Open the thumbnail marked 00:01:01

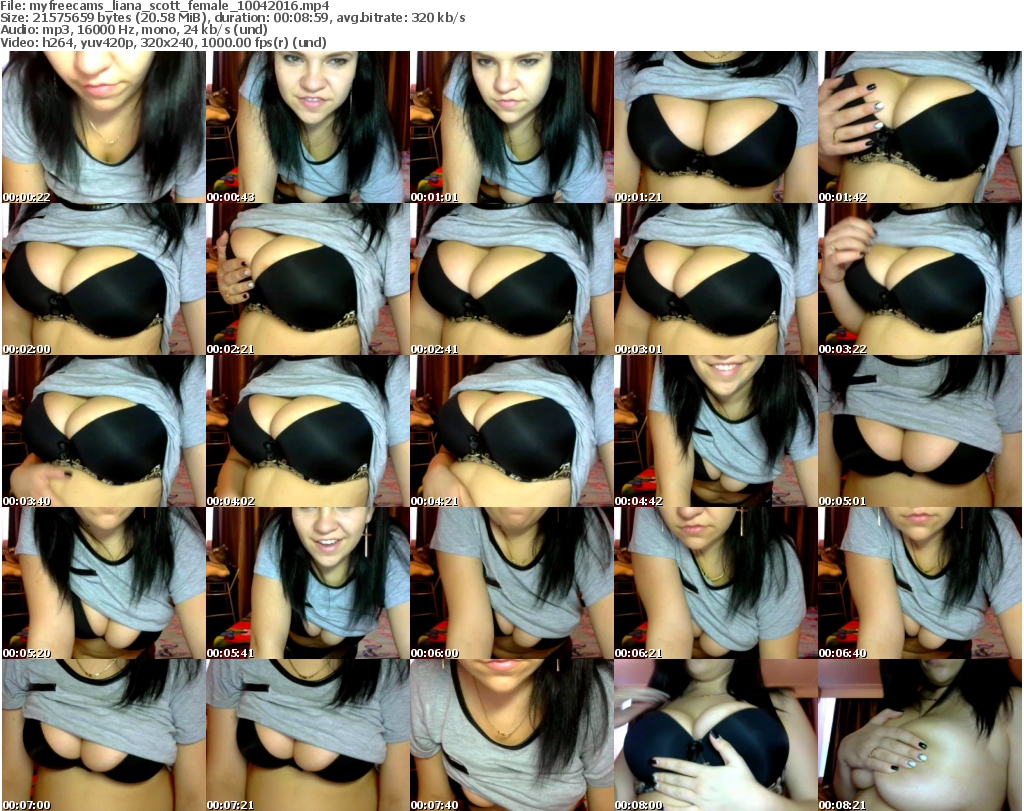tap(512, 127)
